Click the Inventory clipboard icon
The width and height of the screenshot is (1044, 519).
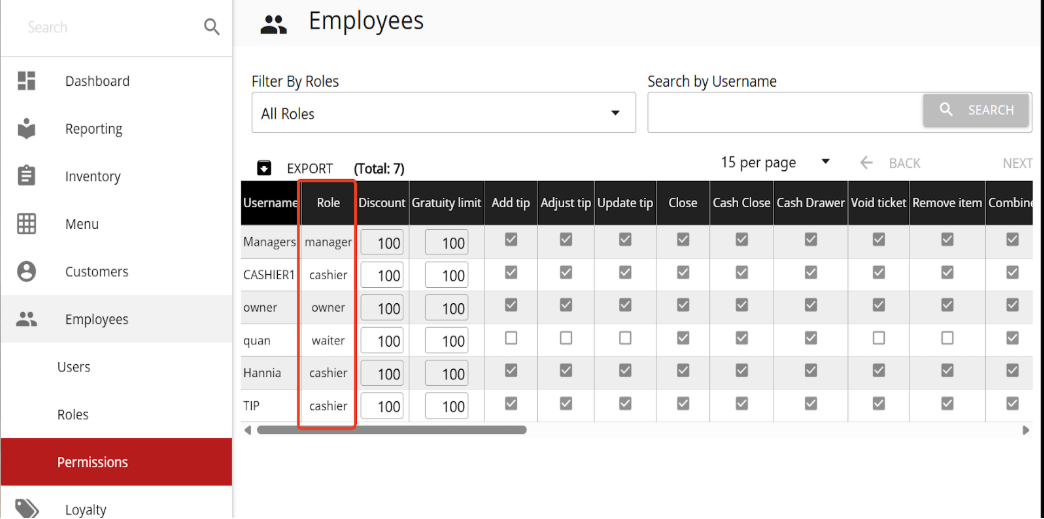(27, 176)
